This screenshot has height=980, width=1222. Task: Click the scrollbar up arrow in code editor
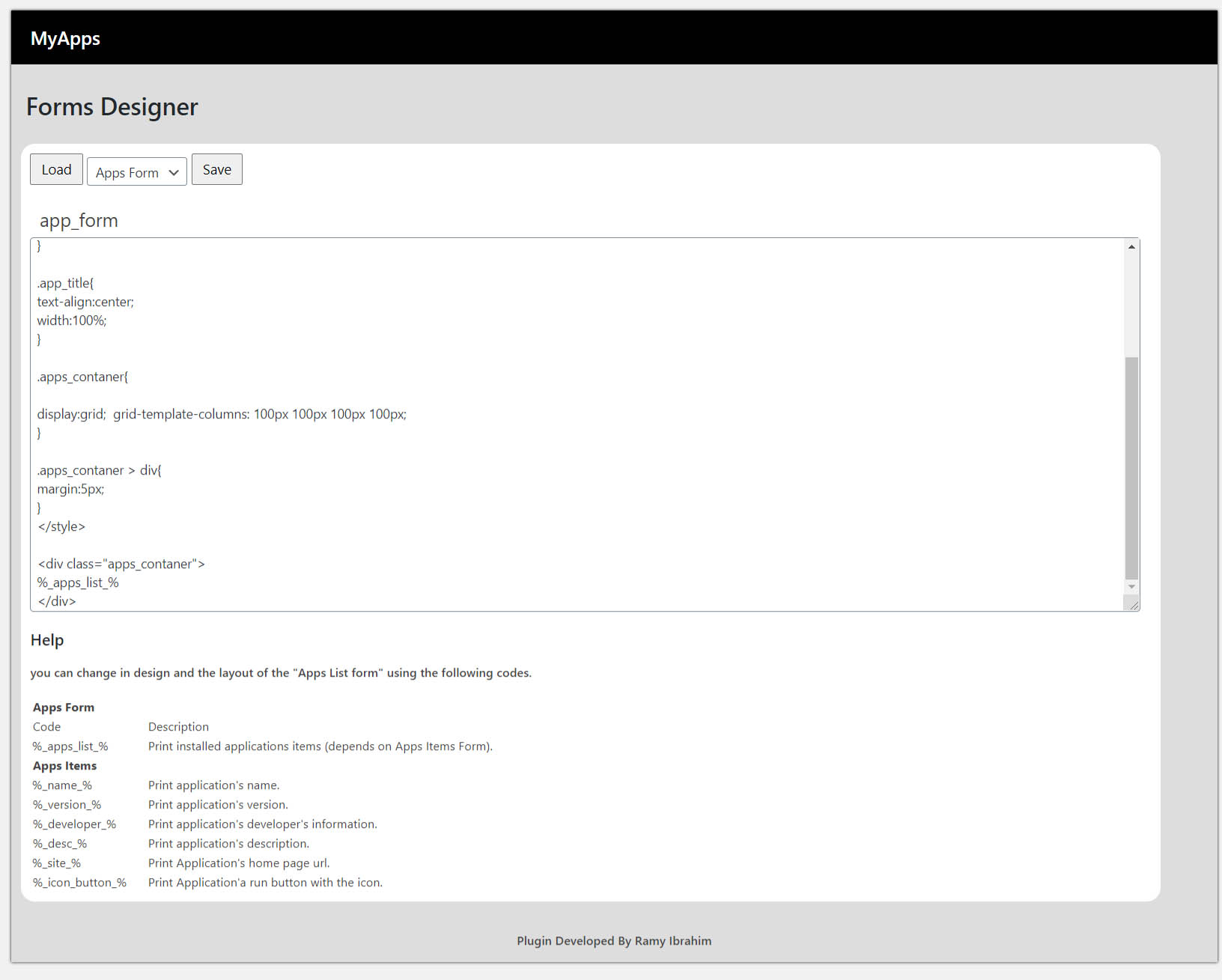click(1131, 247)
